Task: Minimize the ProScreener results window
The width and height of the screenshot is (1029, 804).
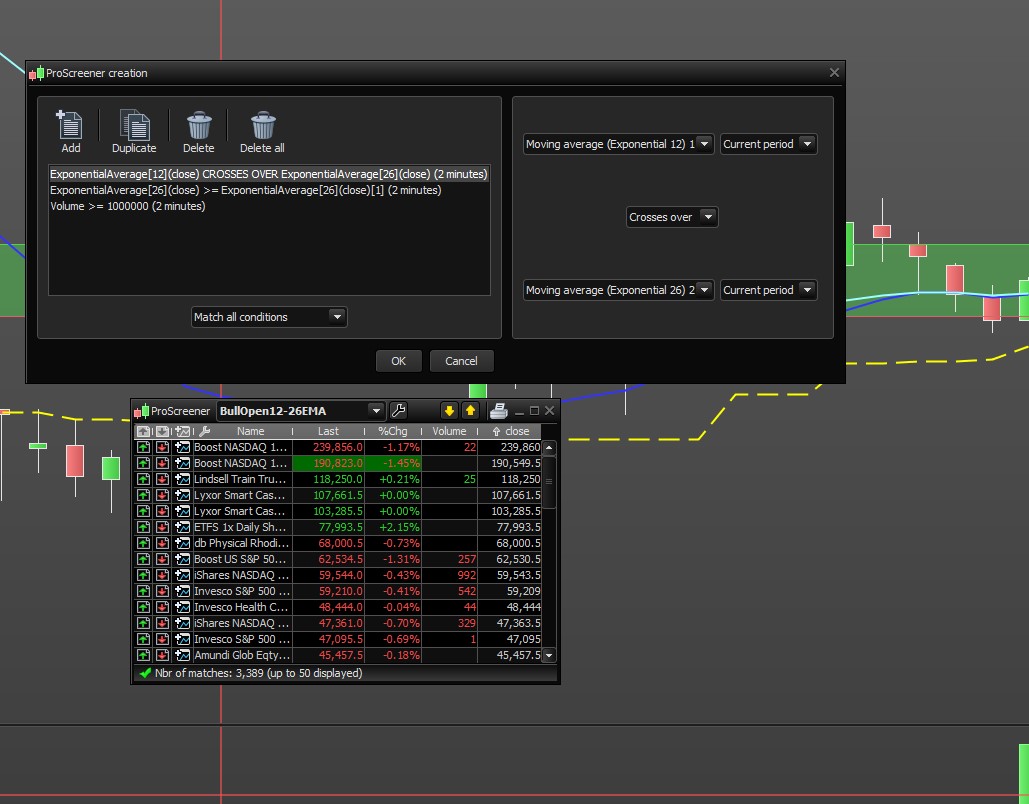Action: (519, 411)
